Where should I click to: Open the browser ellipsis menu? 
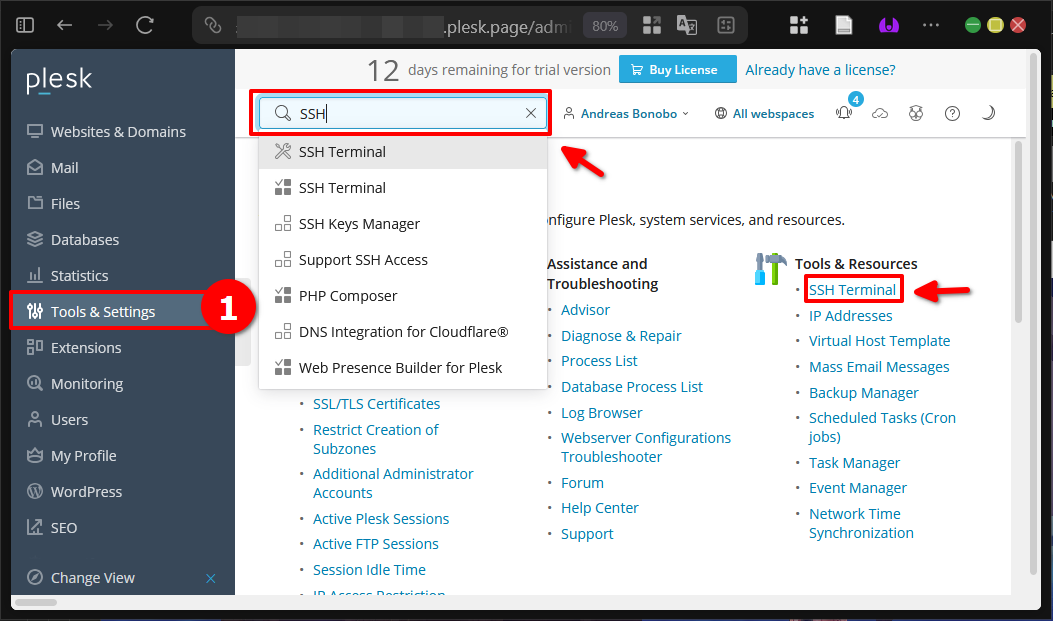[931, 24]
